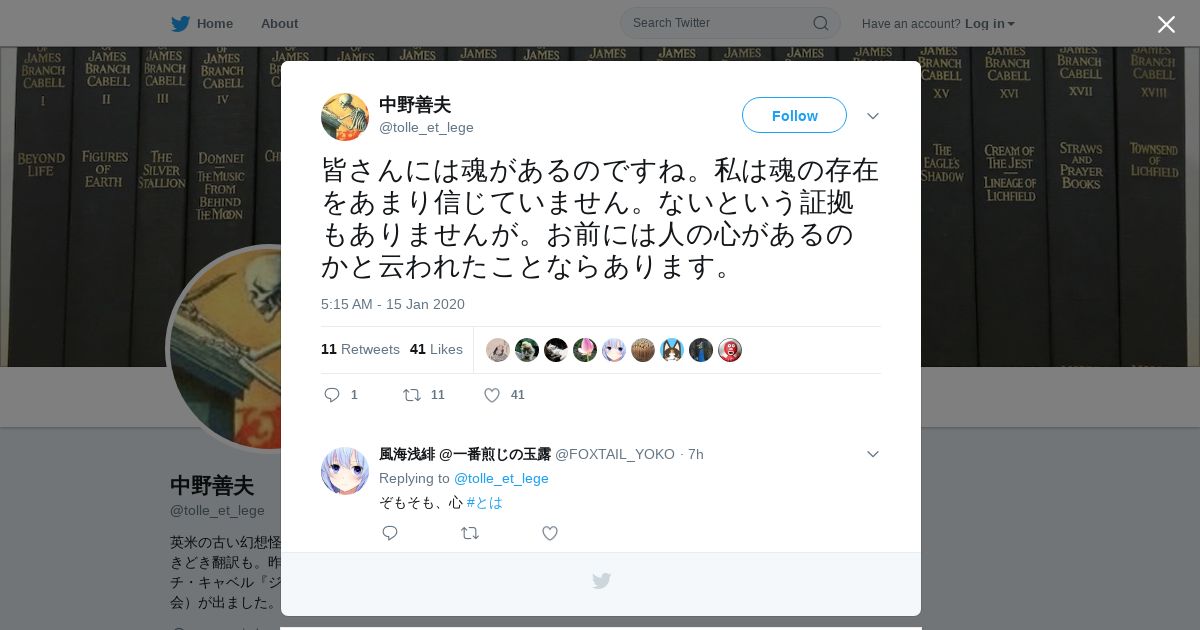Open the tweet author's profile avatar

pyautogui.click(x=345, y=117)
